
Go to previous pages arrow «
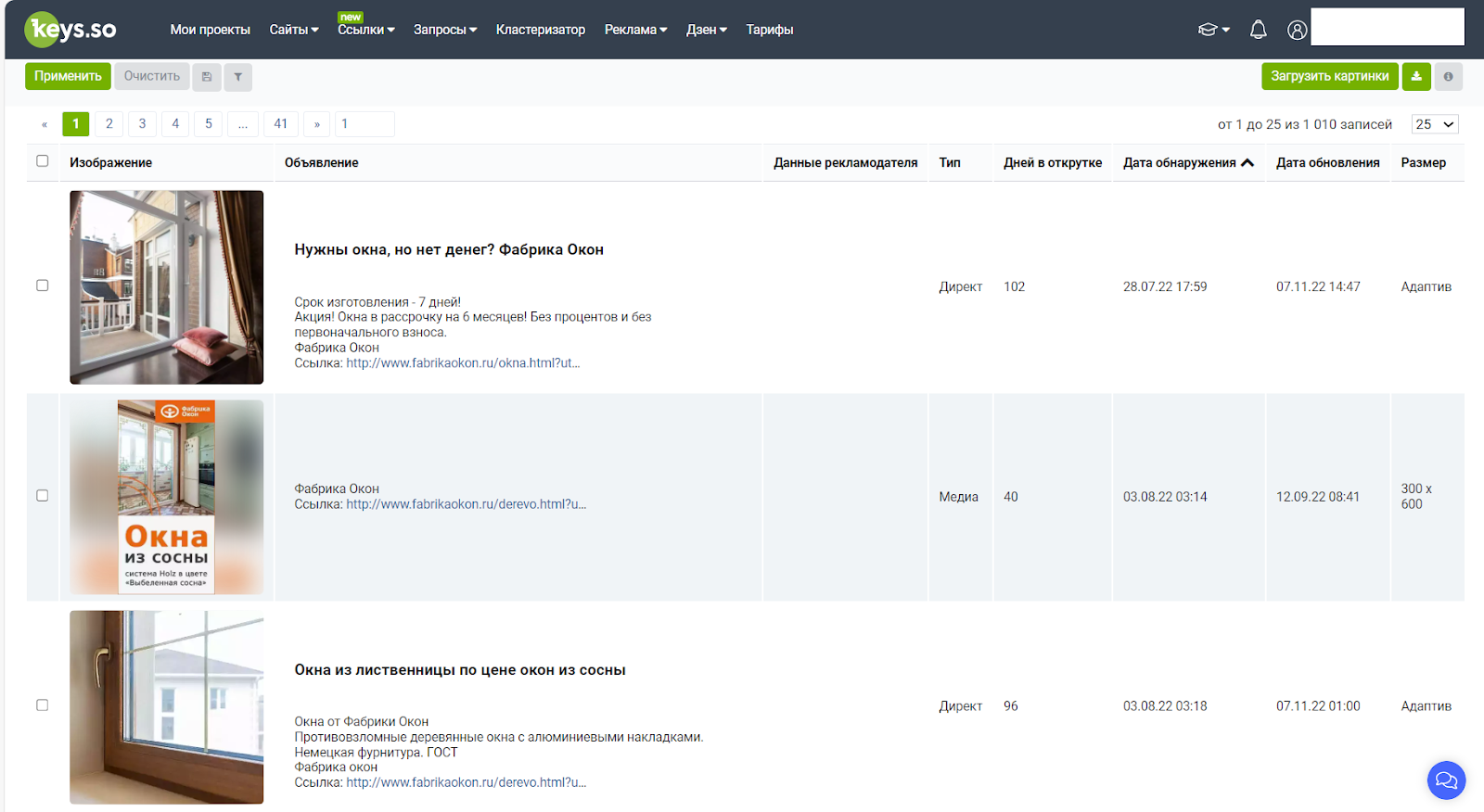pyautogui.click(x=45, y=124)
